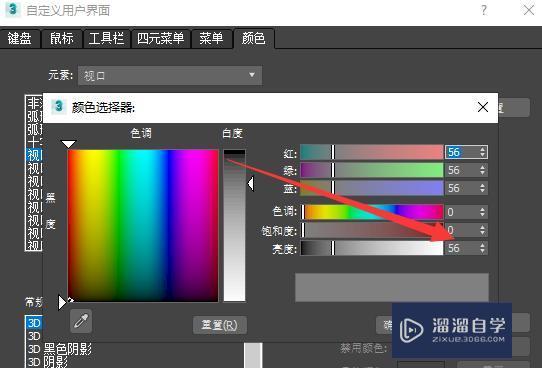
Task: Click the red (红) slider bar
Action: coord(372,152)
